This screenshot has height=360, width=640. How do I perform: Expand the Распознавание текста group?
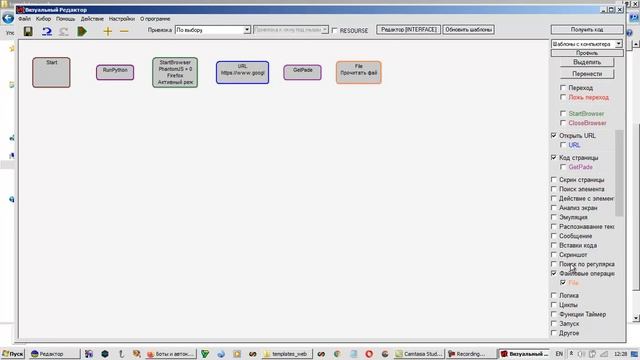click(x=554, y=227)
